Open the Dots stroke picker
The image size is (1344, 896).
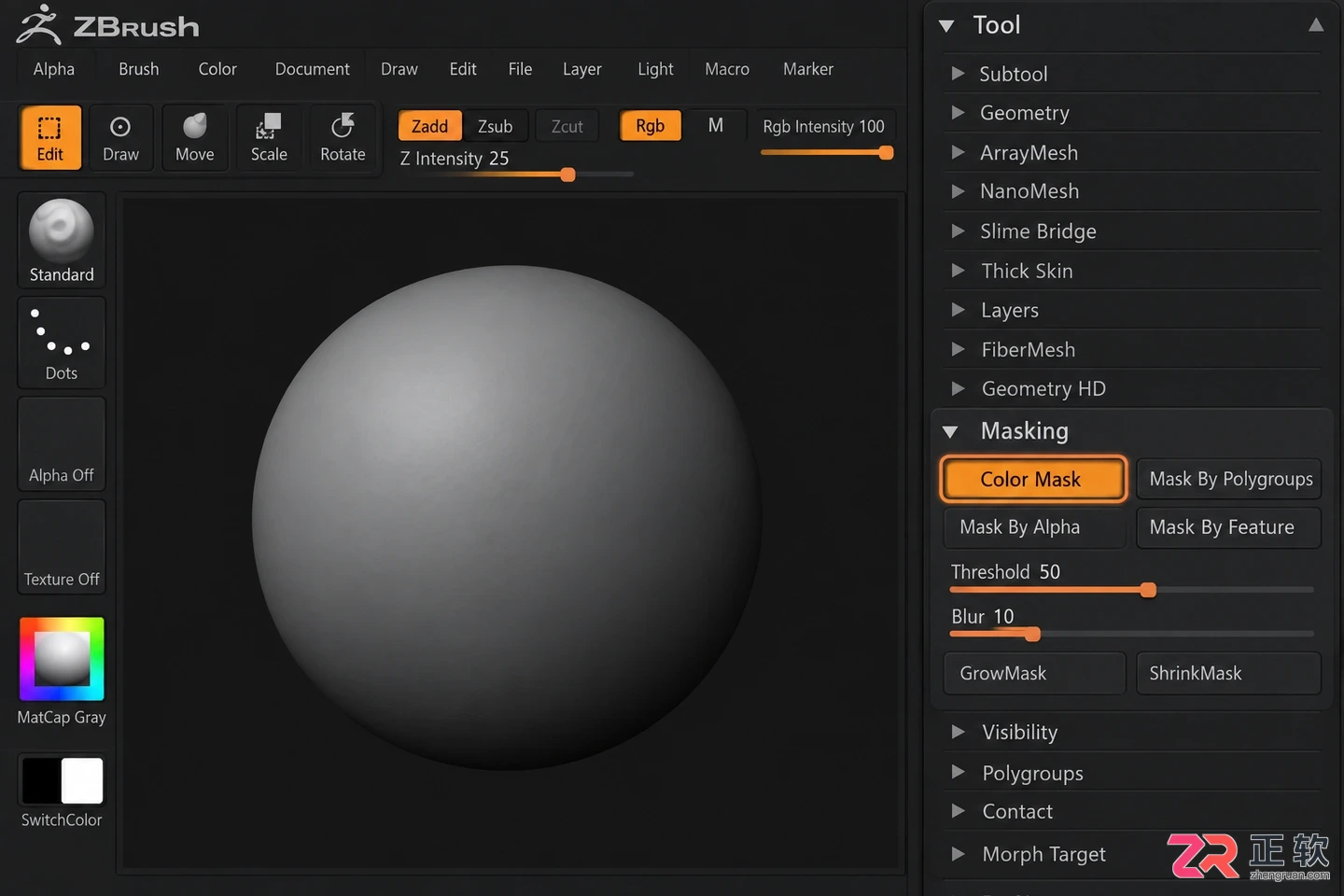(x=62, y=343)
